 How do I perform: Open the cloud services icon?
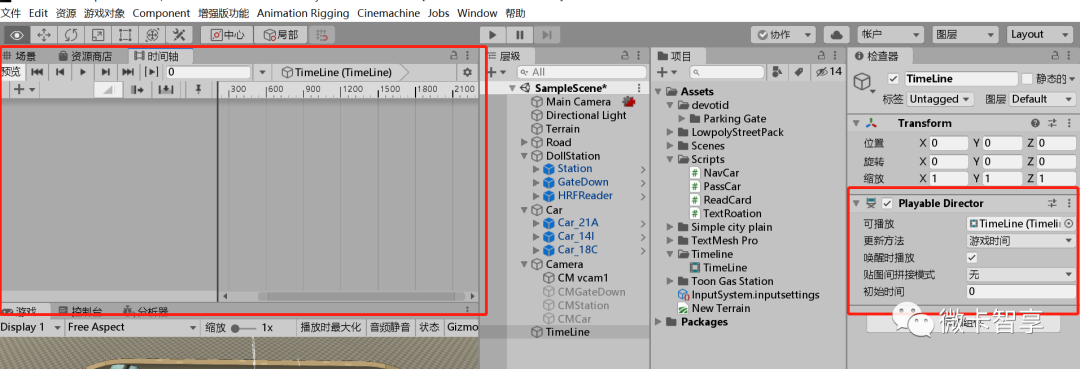(836, 34)
